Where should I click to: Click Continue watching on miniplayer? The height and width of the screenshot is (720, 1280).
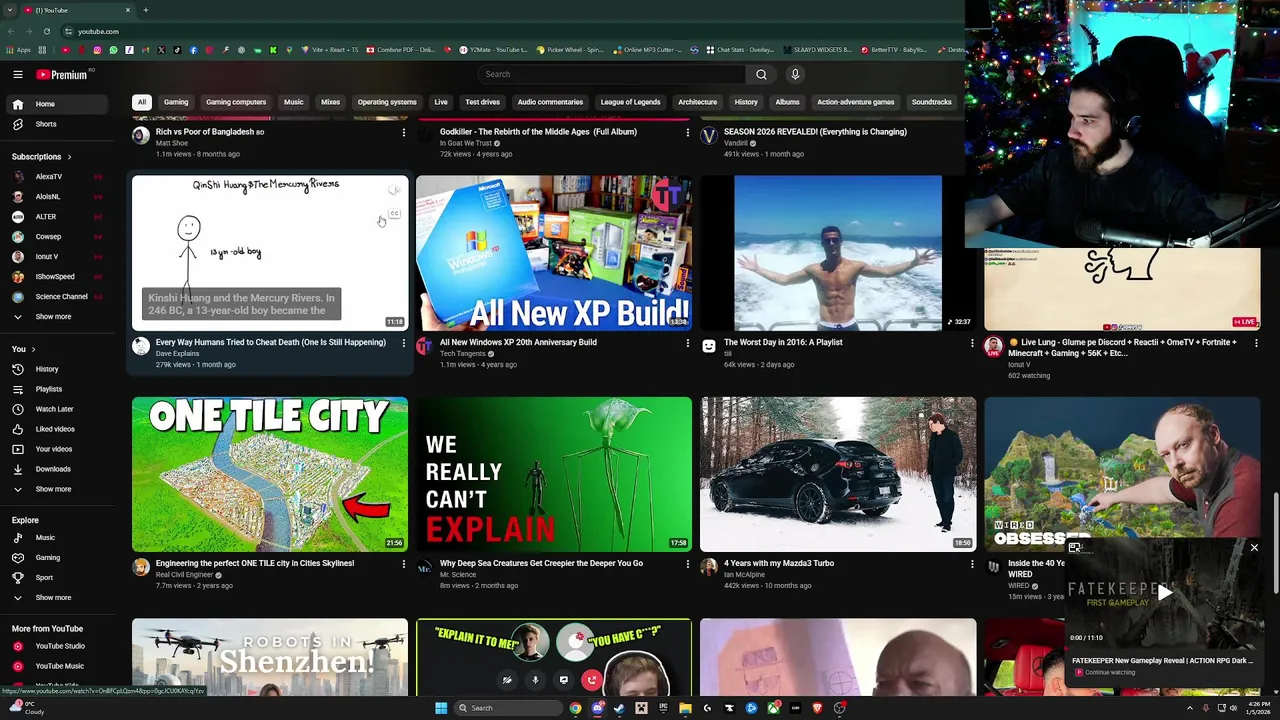(1109, 672)
